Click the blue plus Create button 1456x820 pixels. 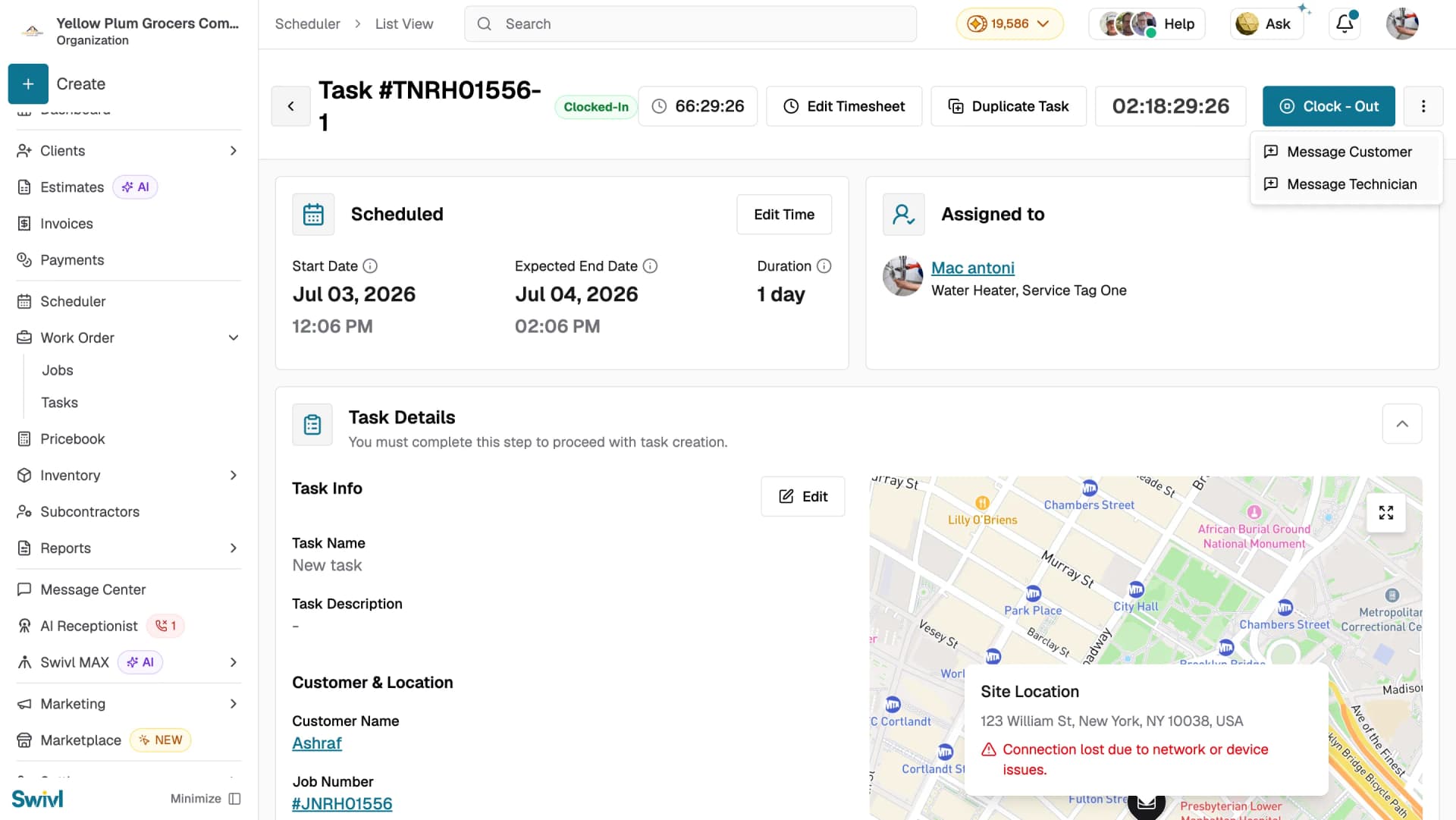point(28,83)
